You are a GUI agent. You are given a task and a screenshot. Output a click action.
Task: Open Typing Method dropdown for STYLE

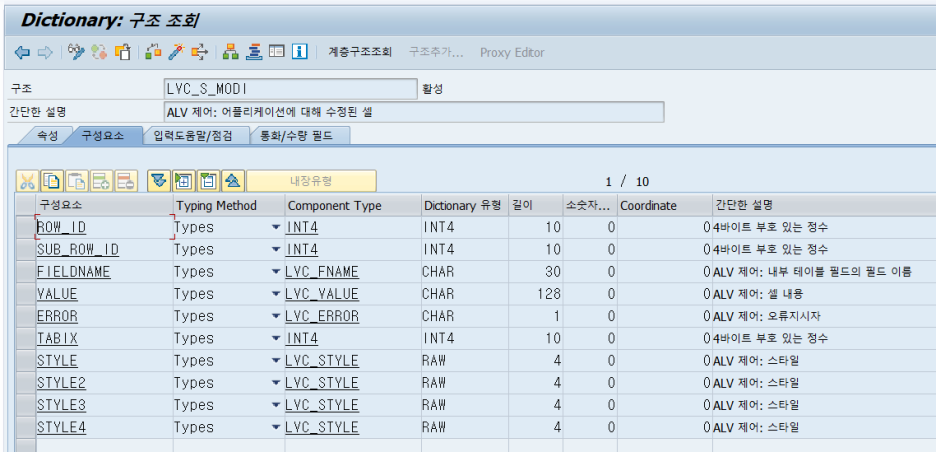coord(275,361)
